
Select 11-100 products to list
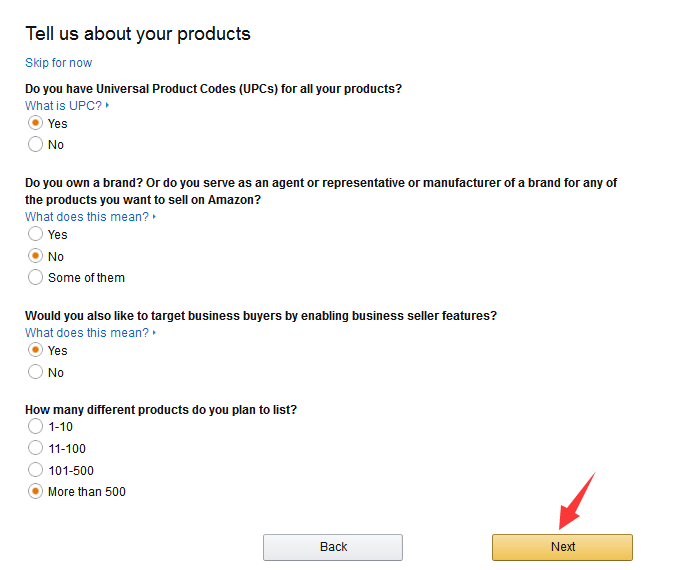tap(36, 448)
